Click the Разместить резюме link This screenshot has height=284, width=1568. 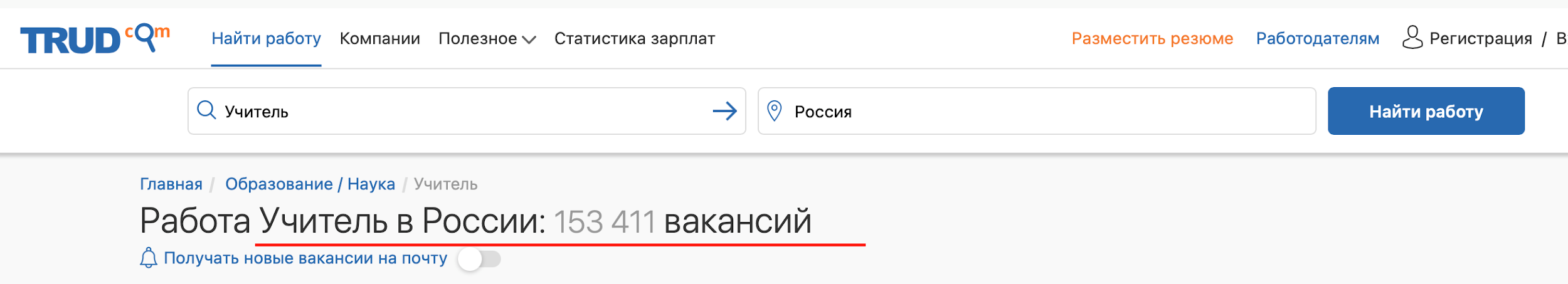click(1152, 39)
